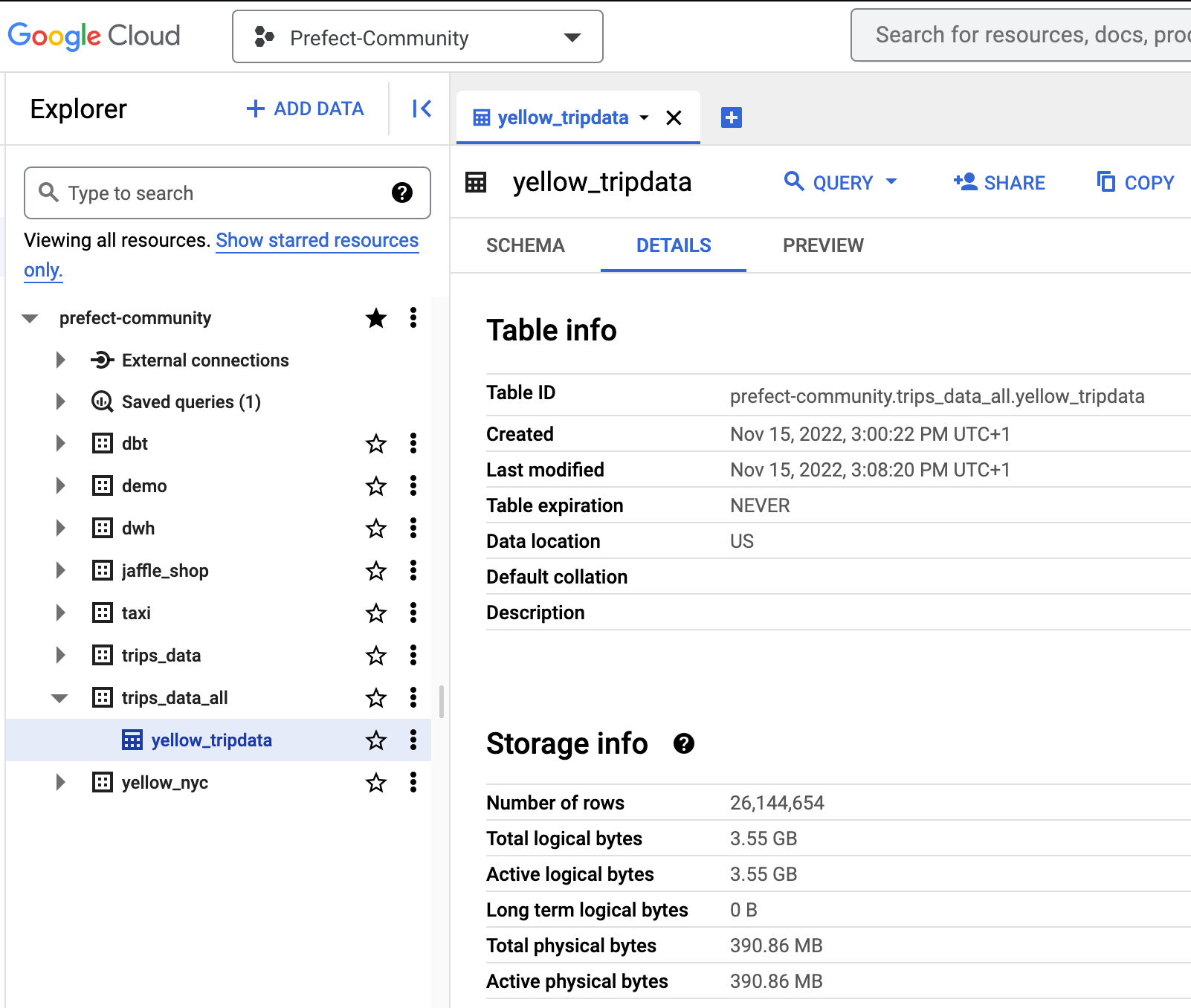Star the dwh dataset
Viewport: 1191px width, 1008px height.
376,529
